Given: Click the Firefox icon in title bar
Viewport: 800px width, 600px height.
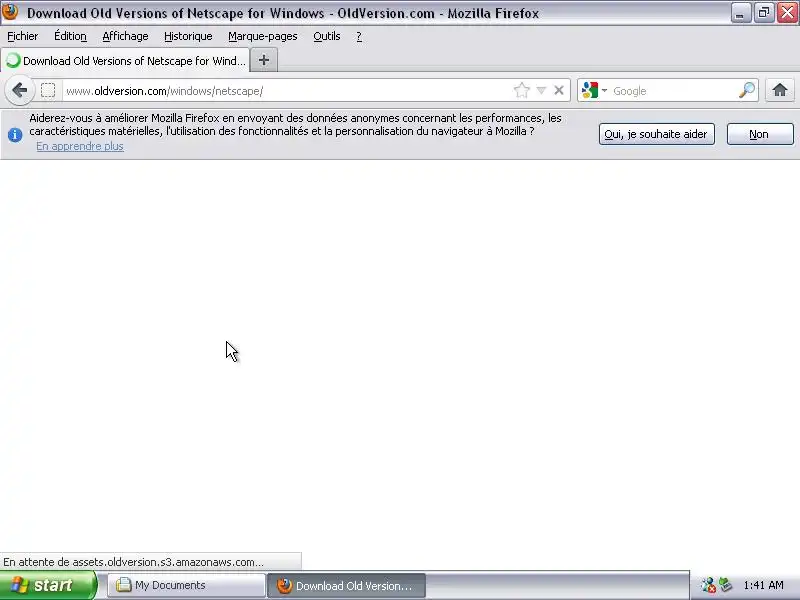Looking at the screenshot, I should (x=10, y=12).
